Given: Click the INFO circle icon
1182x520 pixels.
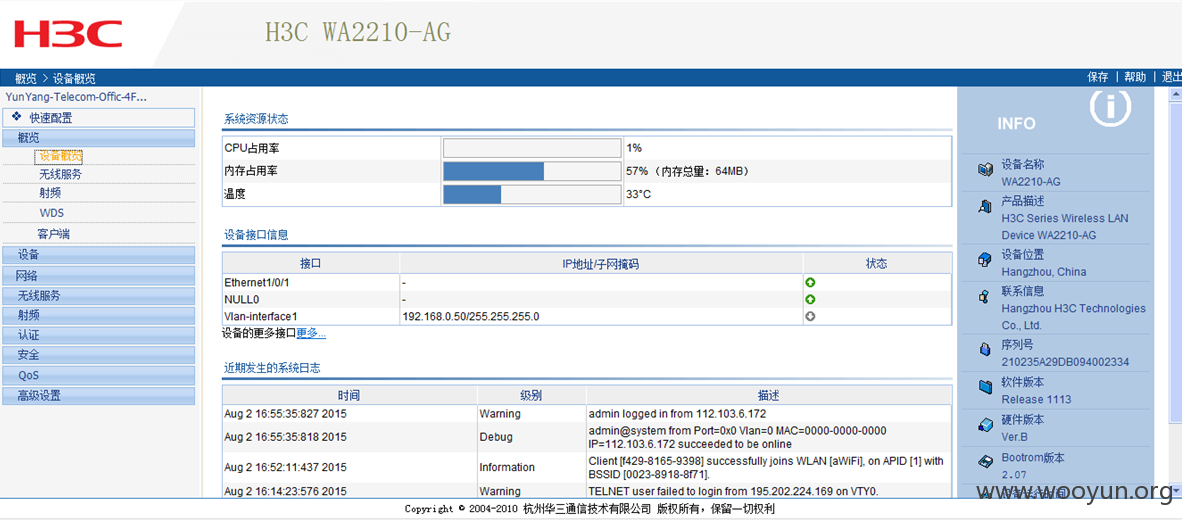Looking at the screenshot, I should tap(1111, 107).
